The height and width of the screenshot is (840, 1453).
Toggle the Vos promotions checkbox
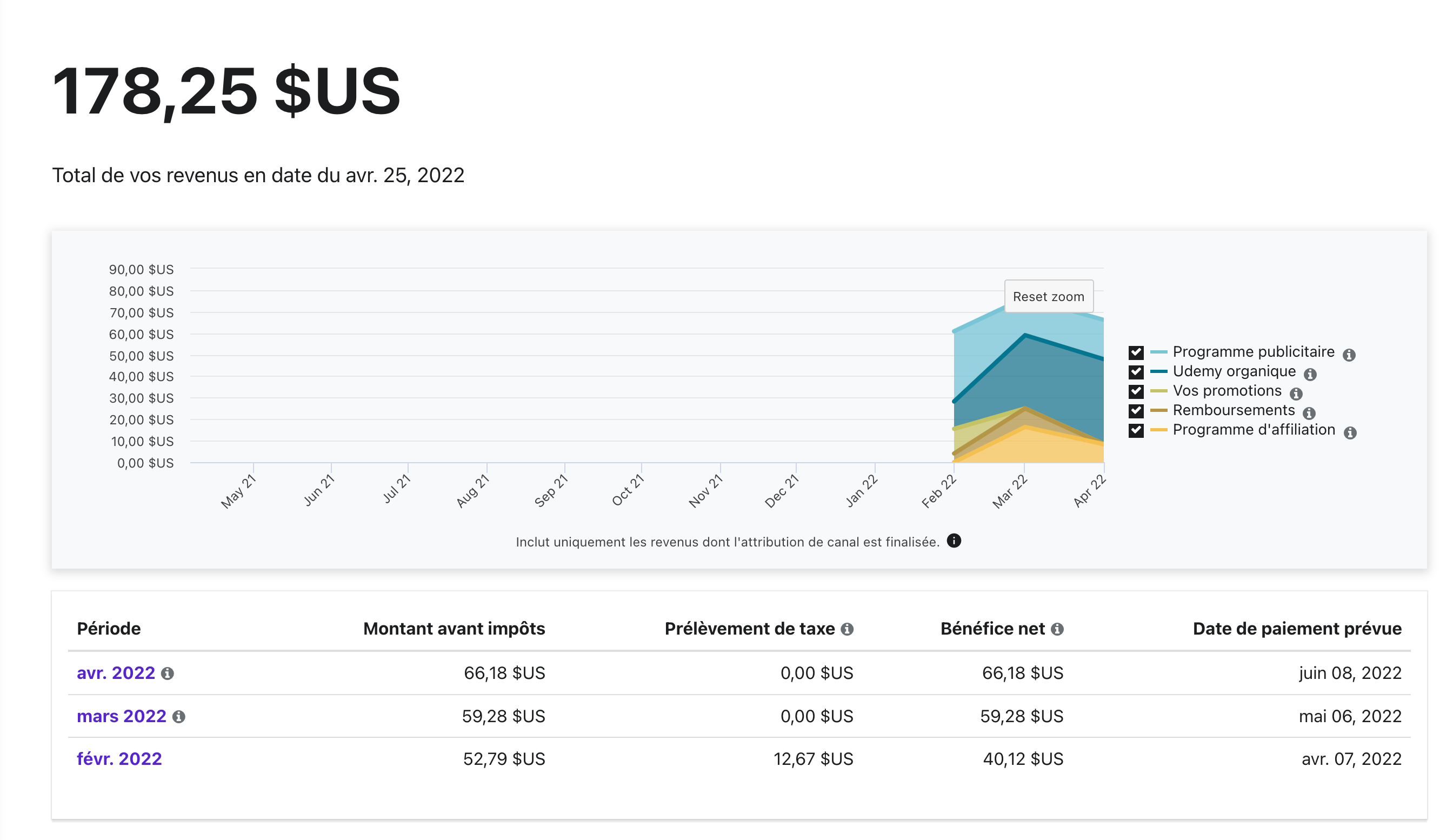1136,391
